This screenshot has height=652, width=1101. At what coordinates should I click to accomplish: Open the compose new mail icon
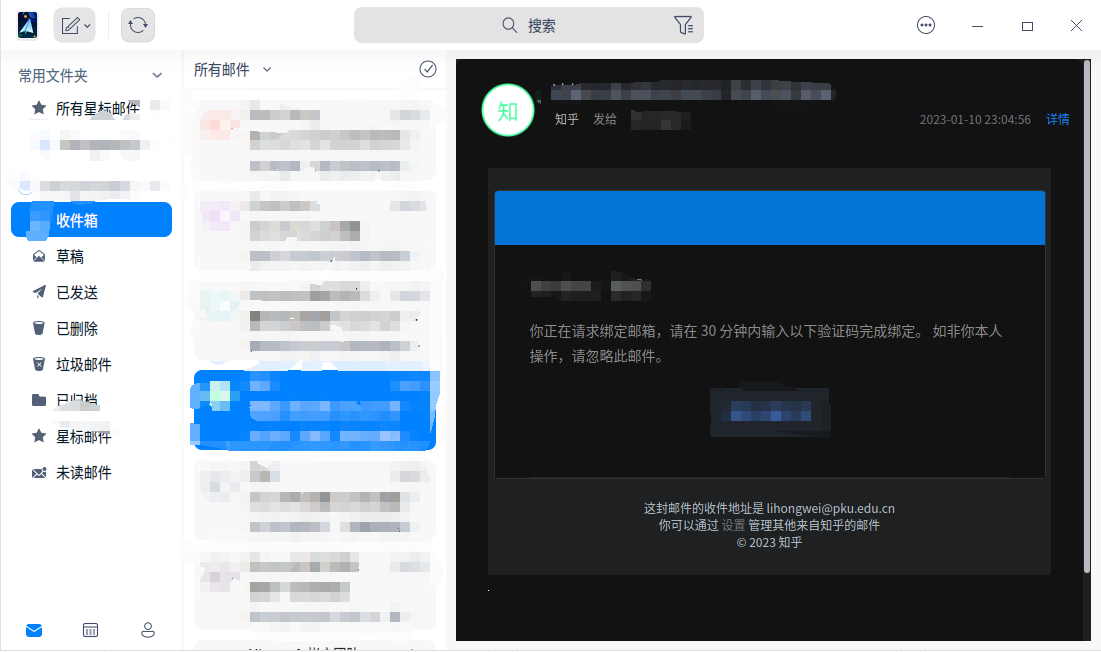(68, 24)
